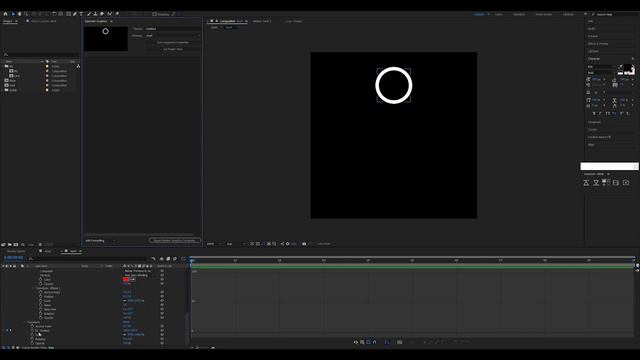
Task: Click the red Color swatch in timeline
Action: pyautogui.click(x=126, y=280)
